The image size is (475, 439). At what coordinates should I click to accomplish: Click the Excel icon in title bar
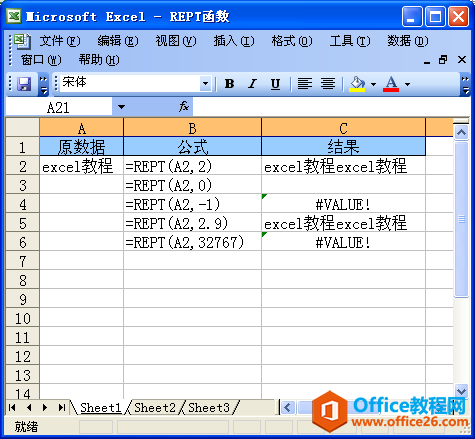[14, 16]
